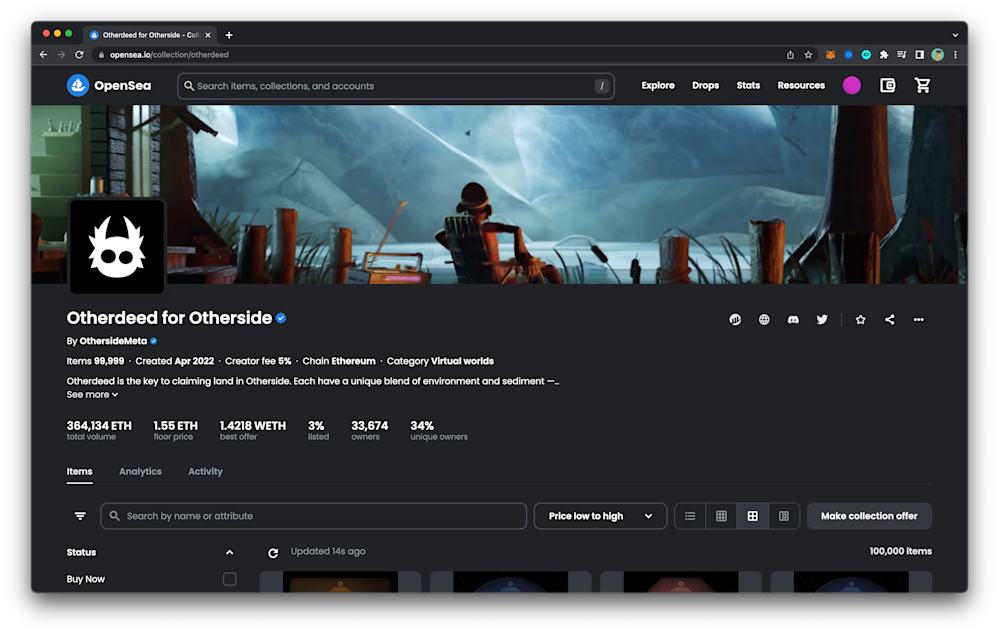Open the pink OpenSea account avatar
Image resolution: width=999 pixels, height=634 pixels.
point(851,85)
